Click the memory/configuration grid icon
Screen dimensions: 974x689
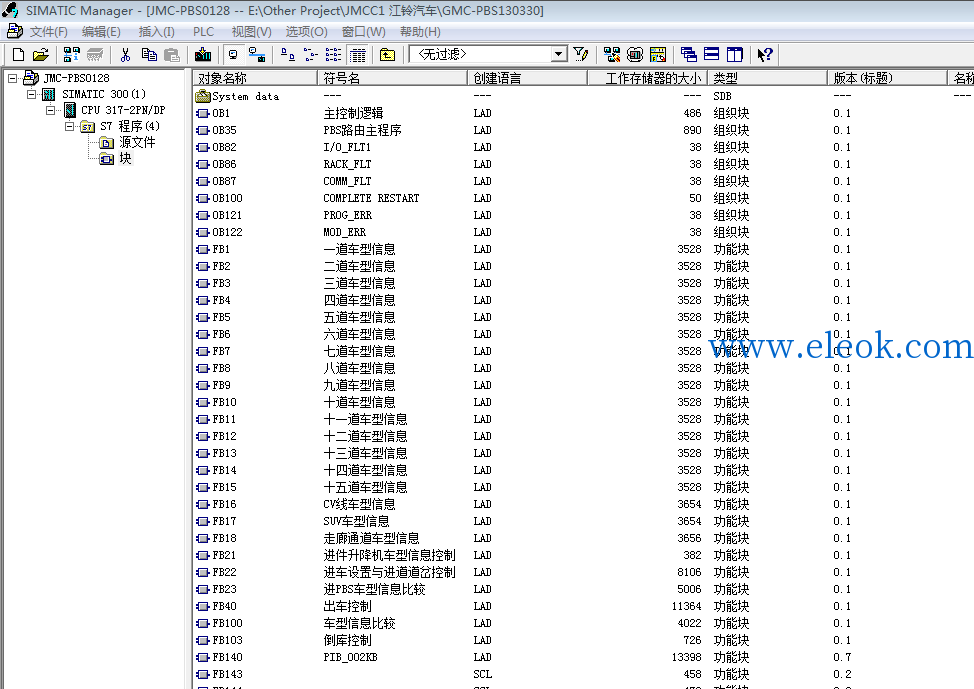[658, 55]
